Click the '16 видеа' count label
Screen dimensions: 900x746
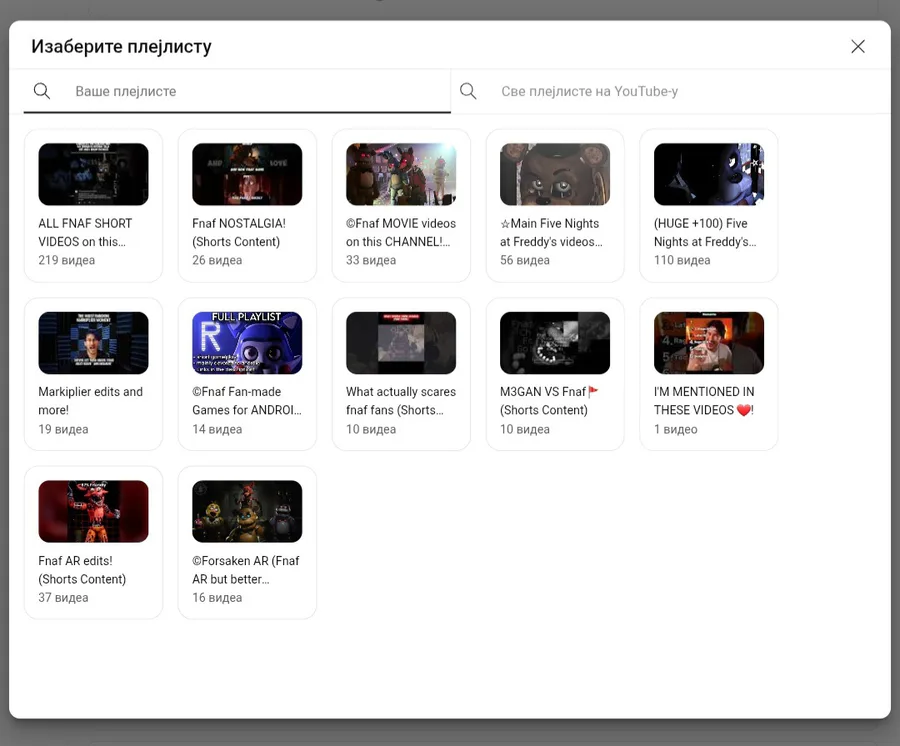pos(217,597)
